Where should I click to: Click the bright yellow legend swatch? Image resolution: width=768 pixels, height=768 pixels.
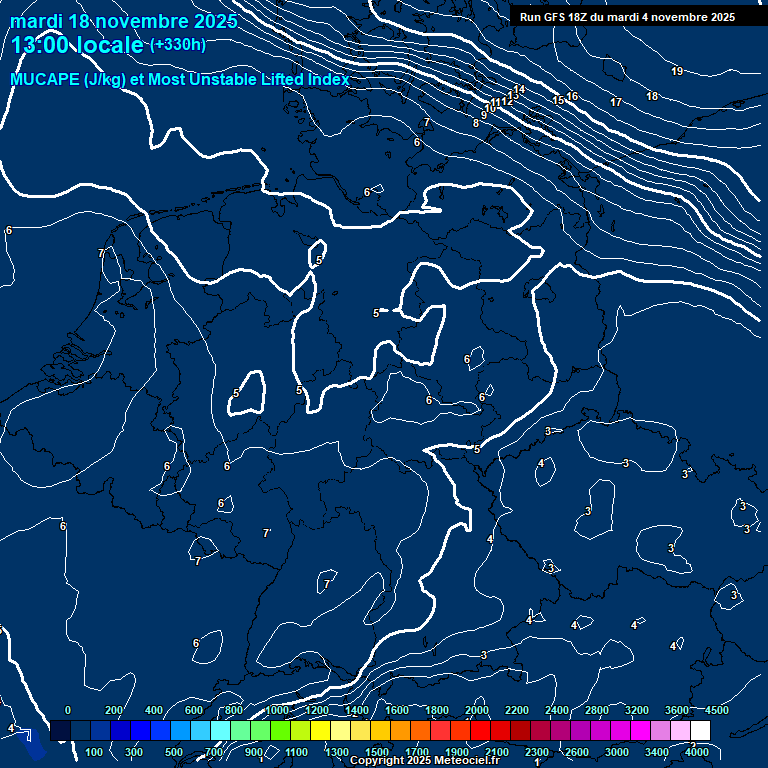320,730
